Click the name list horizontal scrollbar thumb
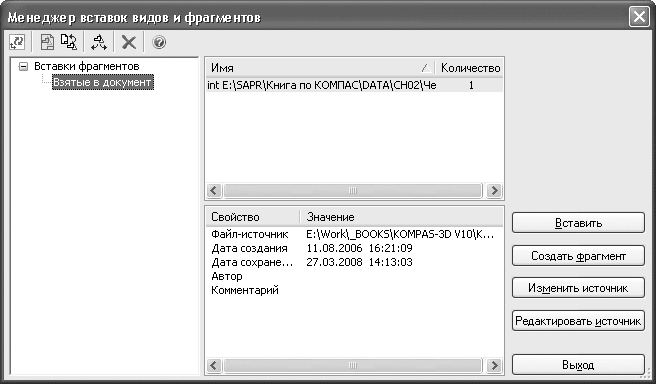656x384 pixels. click(353, 190)
